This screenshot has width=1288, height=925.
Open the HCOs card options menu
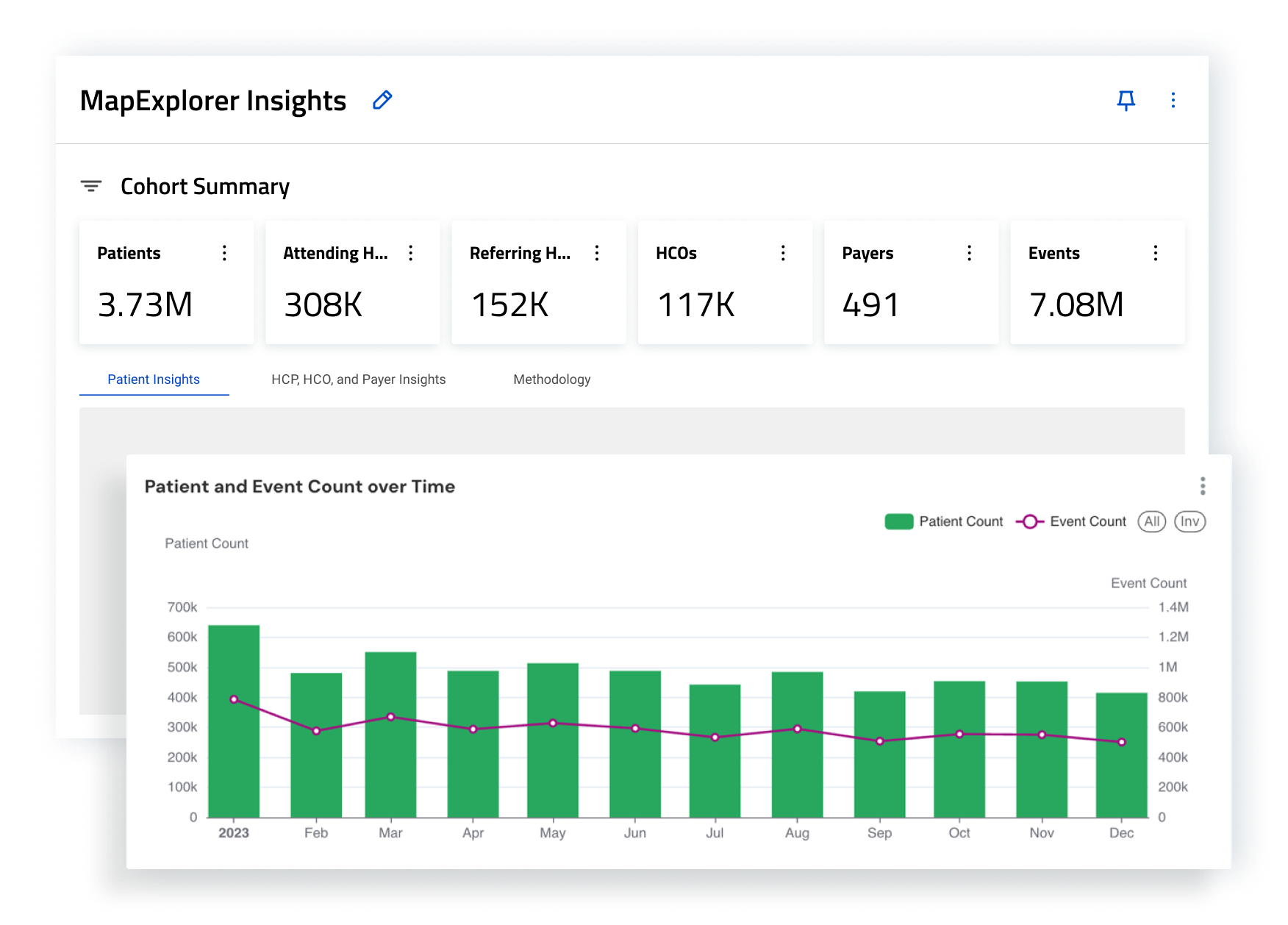tap(783, 253)
